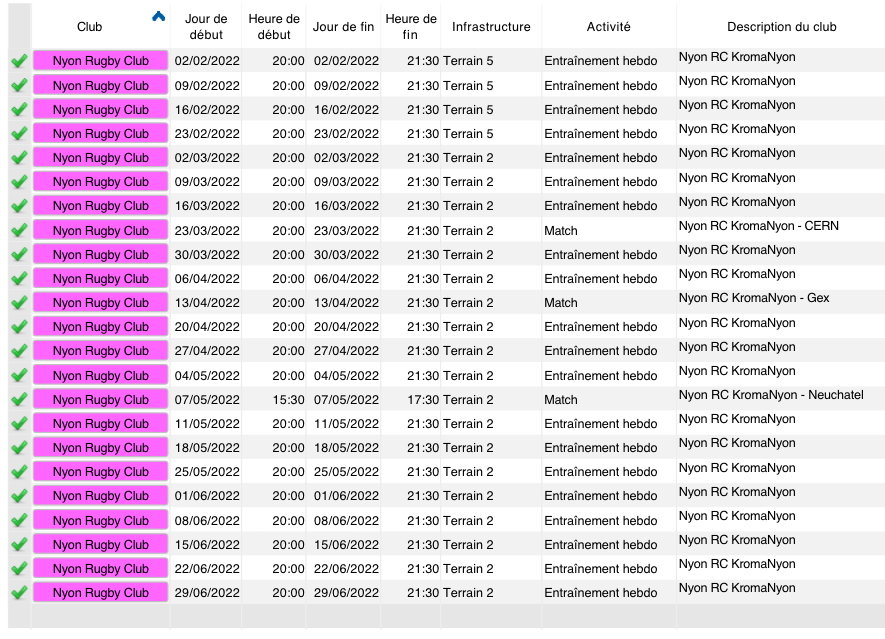Click 'Match' activity on 07/05/2022 row

click(x=560, y=400)
